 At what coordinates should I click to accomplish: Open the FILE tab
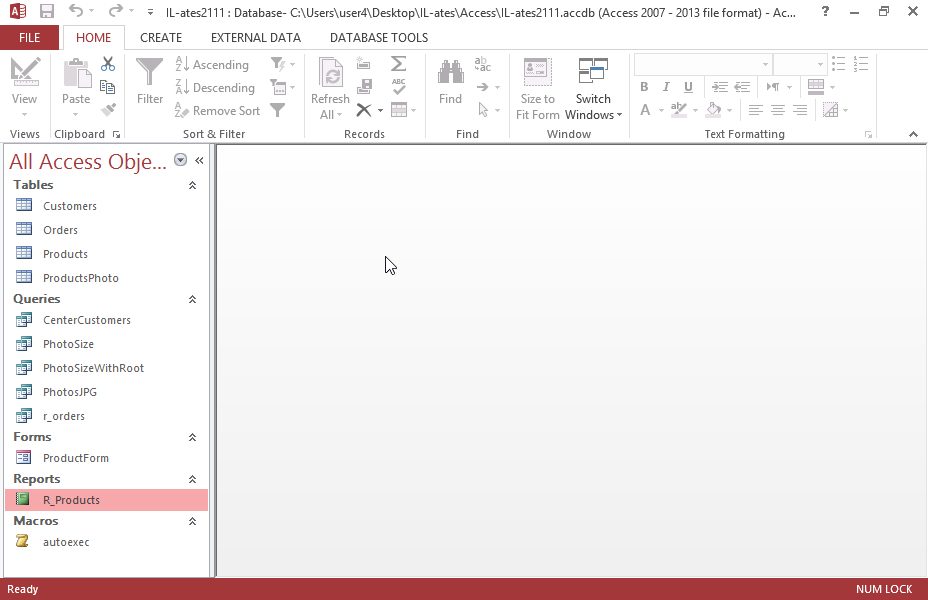pyautogui.click(x=30, y=38)
